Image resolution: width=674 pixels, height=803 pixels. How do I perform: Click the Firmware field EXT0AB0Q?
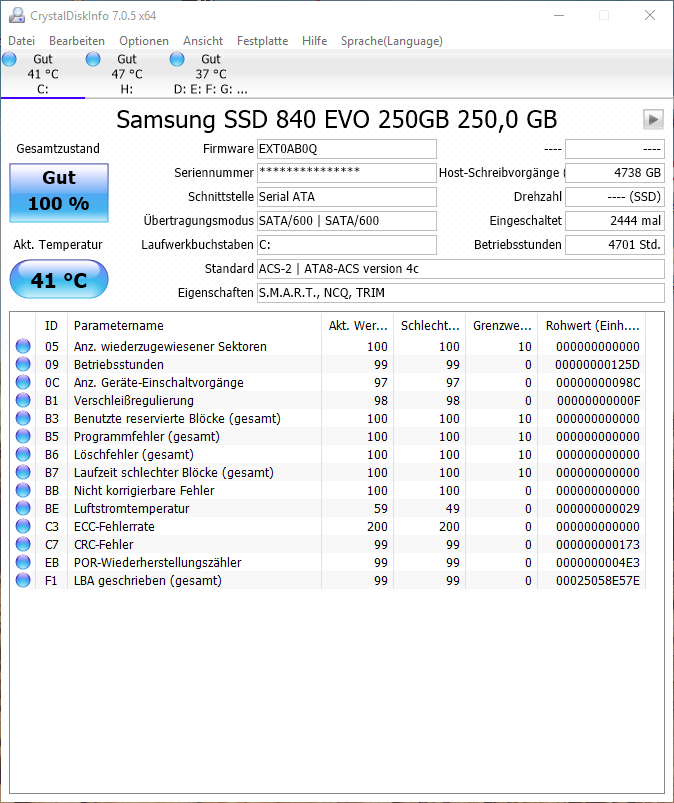(347, 149)
